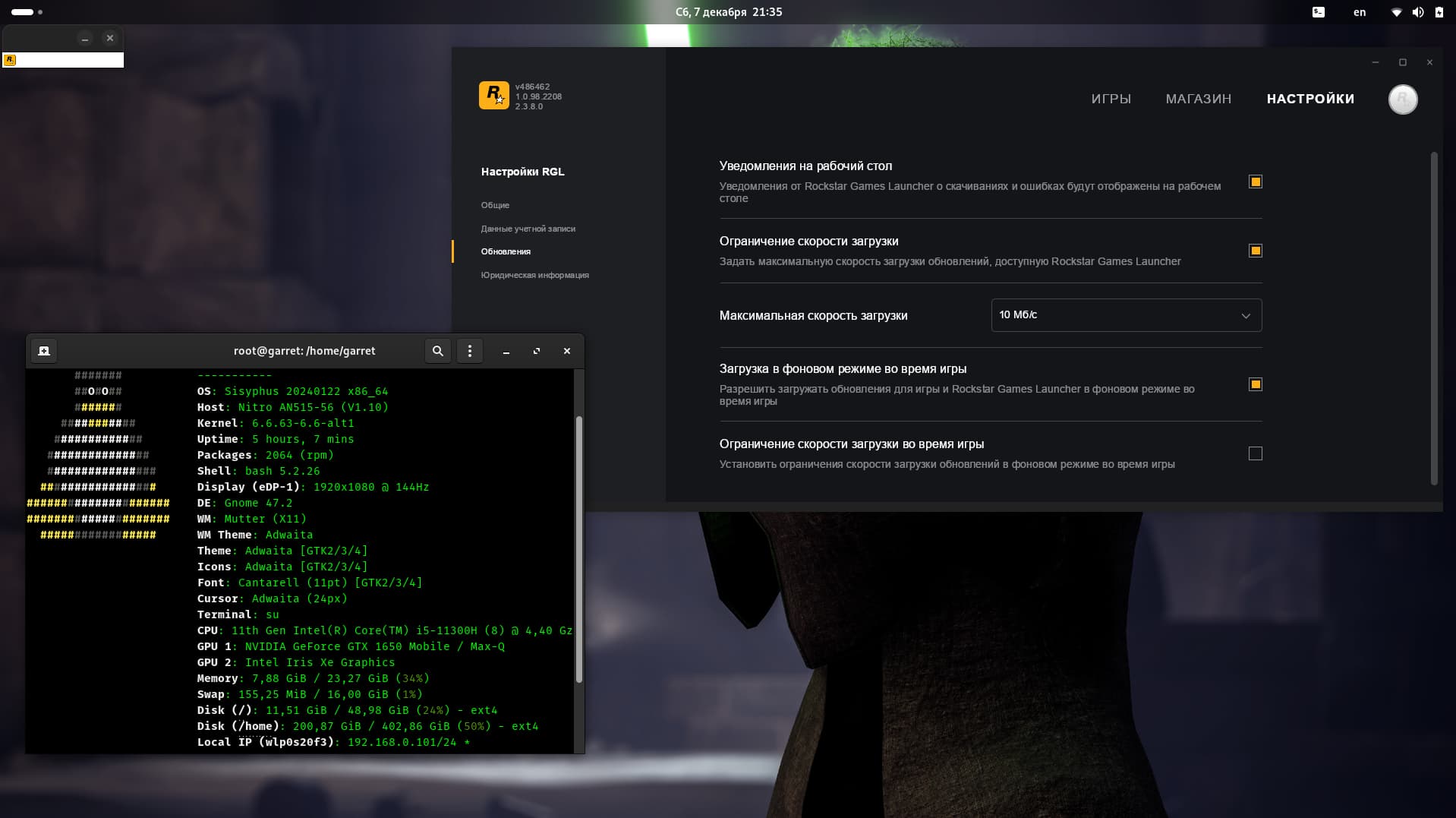Open the user profile avatar

point(1402,99)
